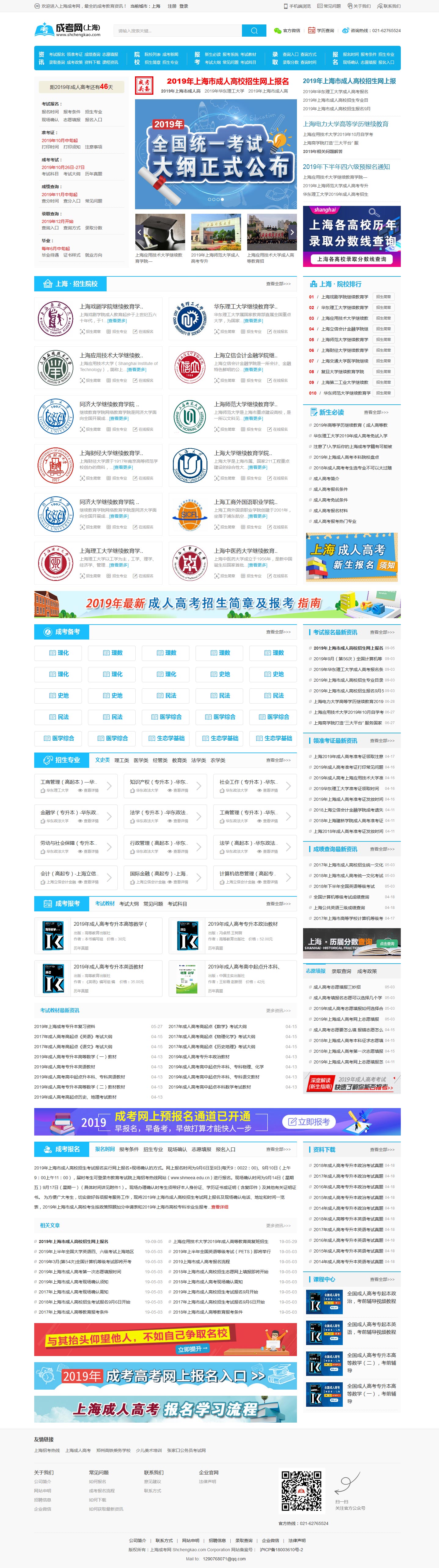Expand 查看全部 beside 新生必读
Image resolution: width=439 pixels, height=1568 pixels.
pyautogui.click(x=376, y=412)
